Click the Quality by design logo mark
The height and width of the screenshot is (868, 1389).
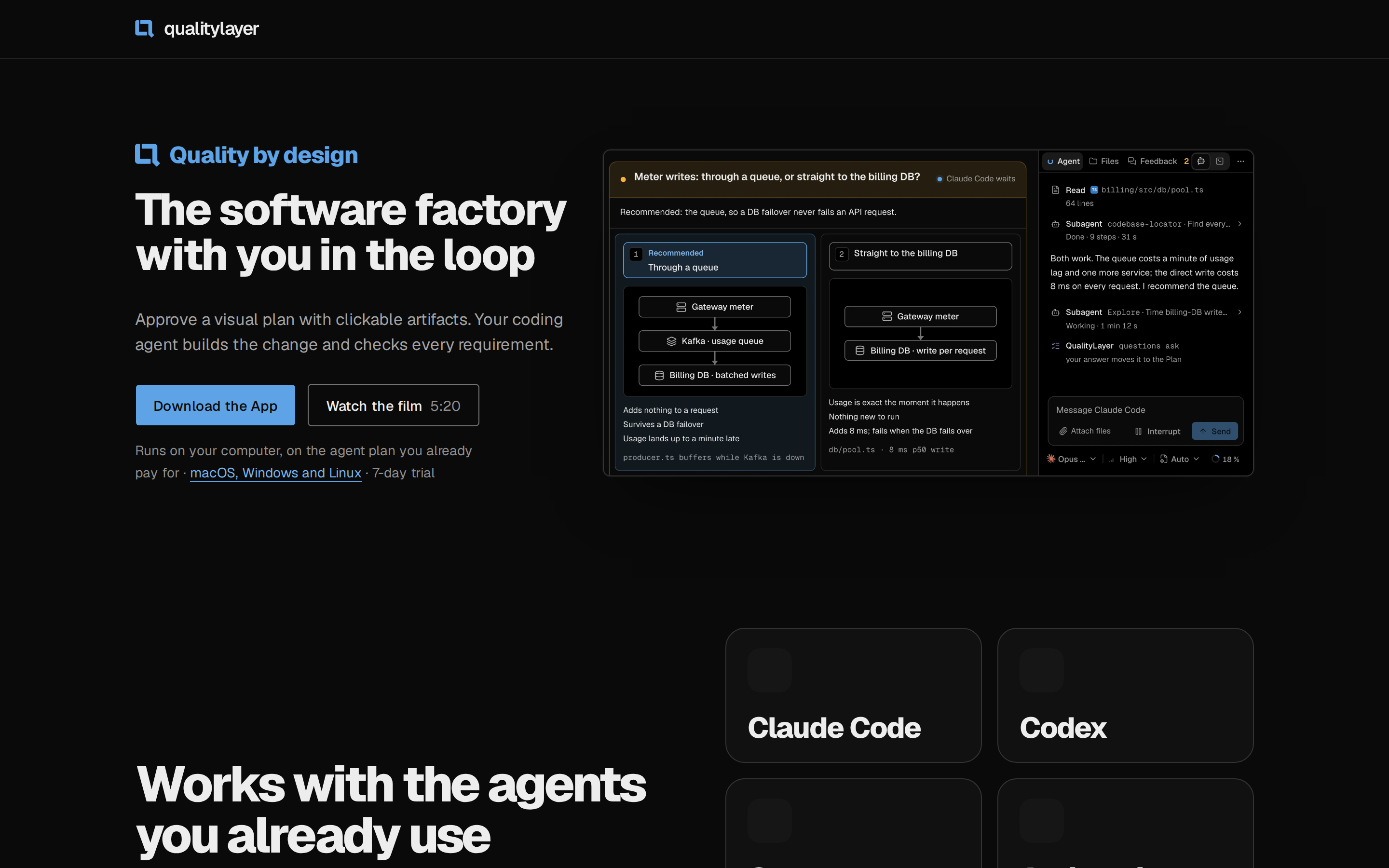147,155
